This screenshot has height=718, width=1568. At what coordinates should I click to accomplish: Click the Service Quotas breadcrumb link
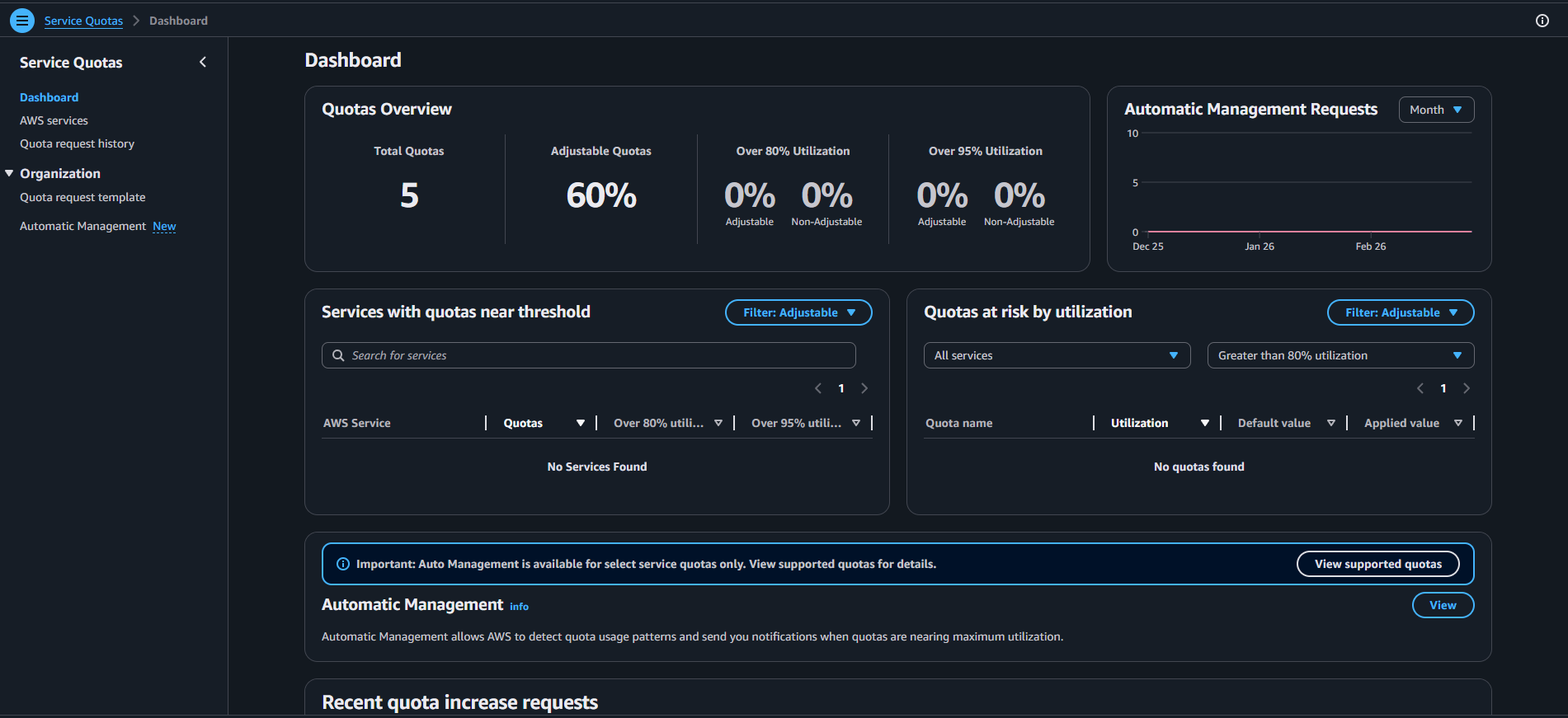[x=83, y=21]
